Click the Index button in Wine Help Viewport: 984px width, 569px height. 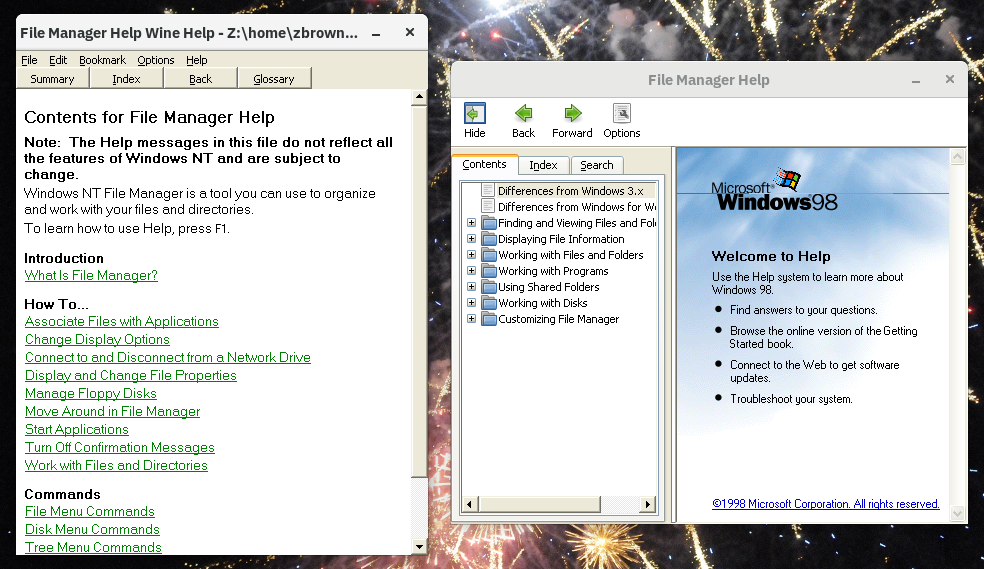point(127,79)
